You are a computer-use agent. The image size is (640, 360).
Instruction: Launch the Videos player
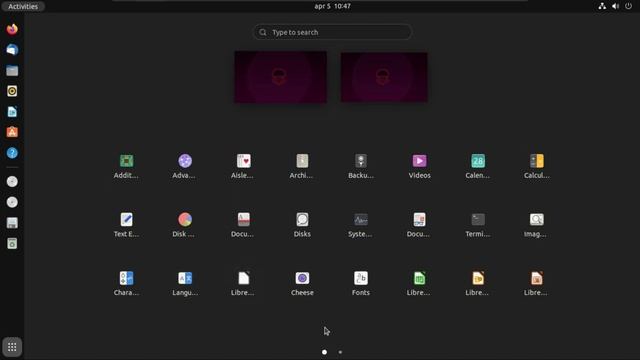click(x=420, y=166)
